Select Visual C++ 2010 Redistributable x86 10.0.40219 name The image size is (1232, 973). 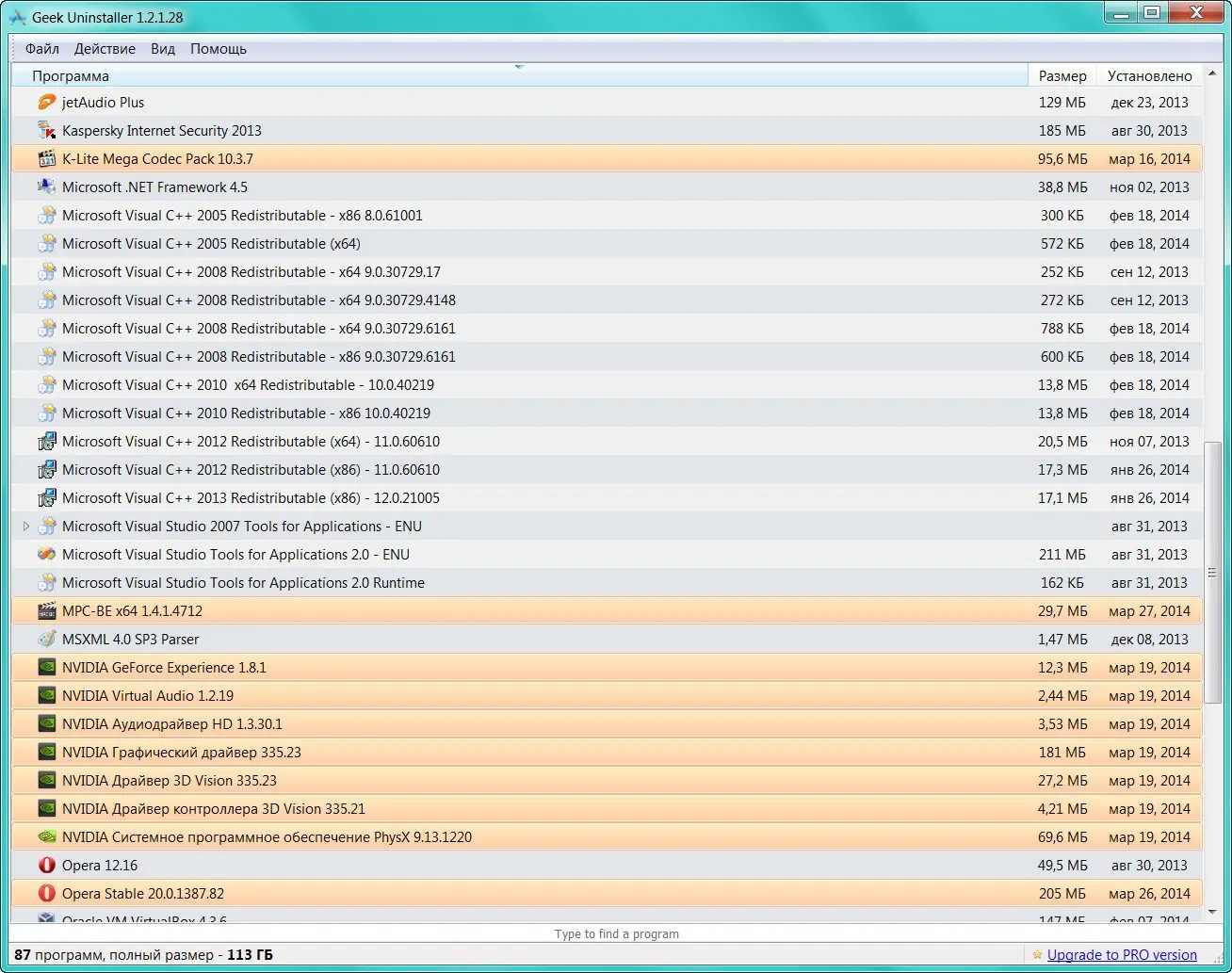(246, 413)
